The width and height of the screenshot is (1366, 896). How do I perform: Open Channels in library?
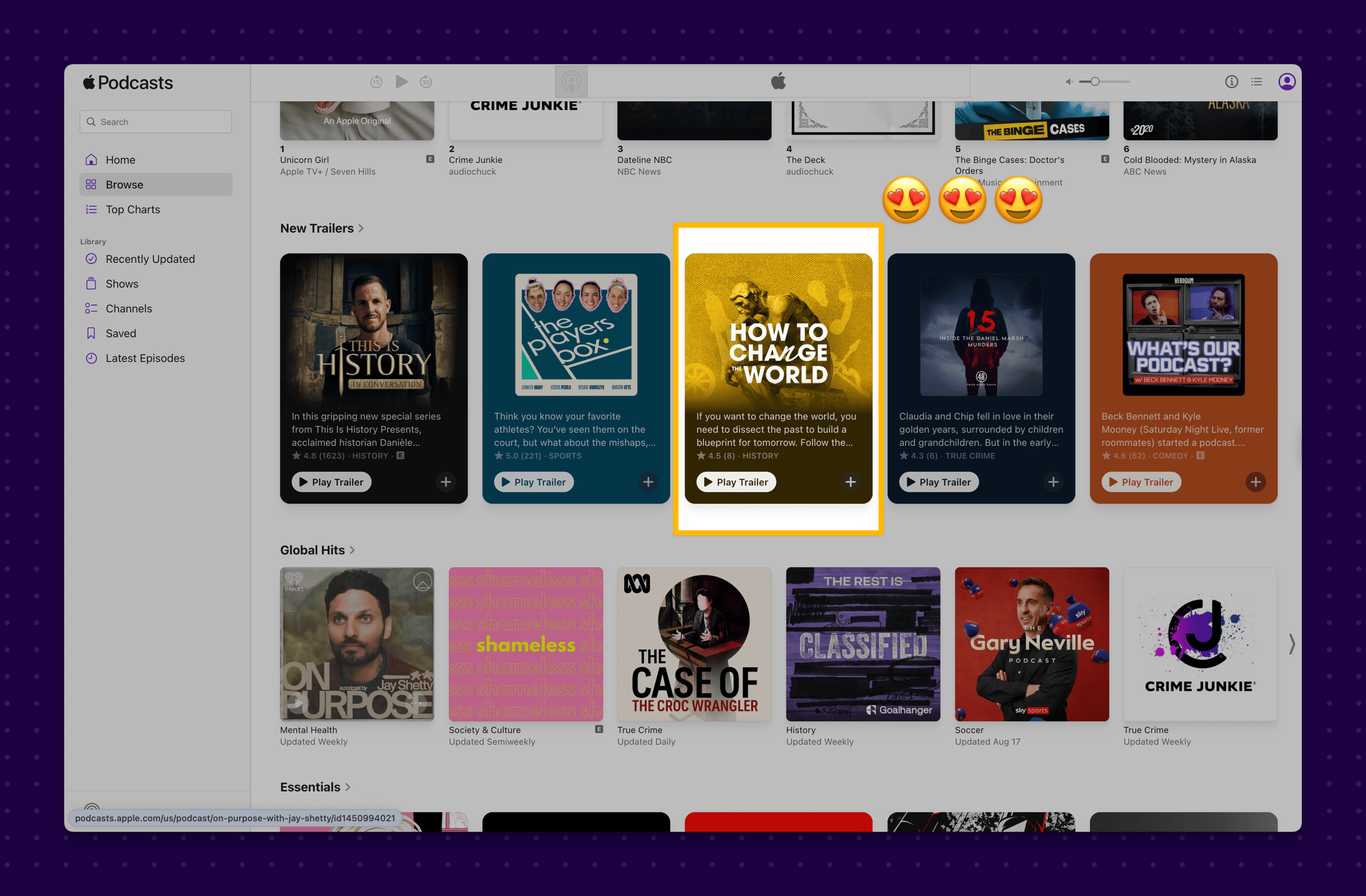(155, 308)
